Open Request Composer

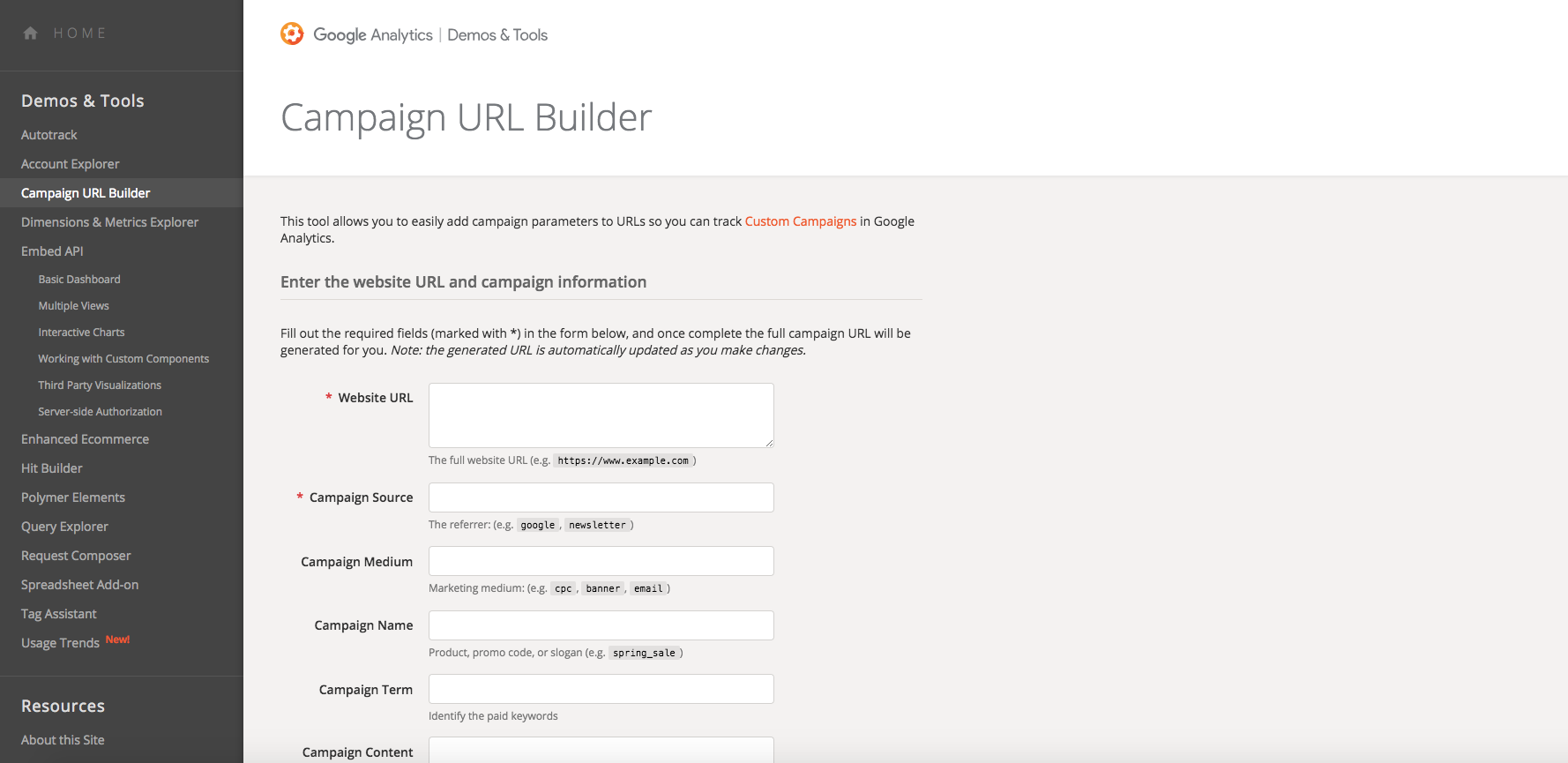[76, 556]
